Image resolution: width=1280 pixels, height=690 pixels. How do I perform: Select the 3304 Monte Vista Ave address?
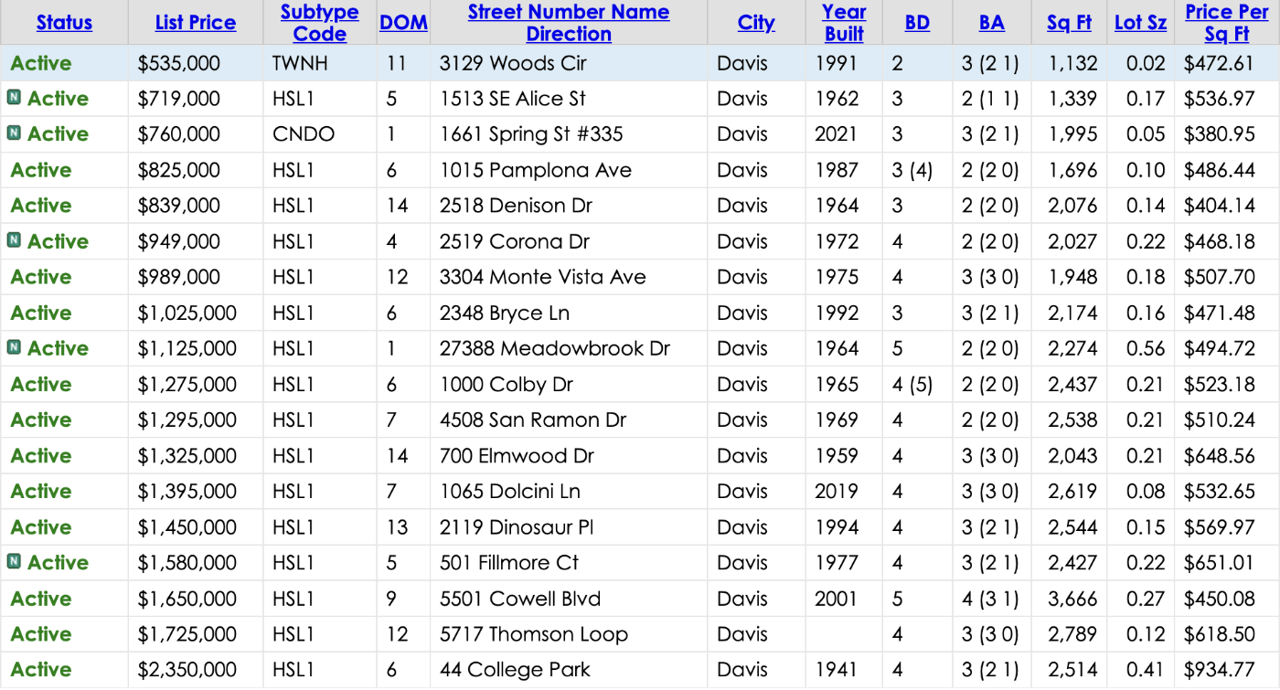pos(543,277)
